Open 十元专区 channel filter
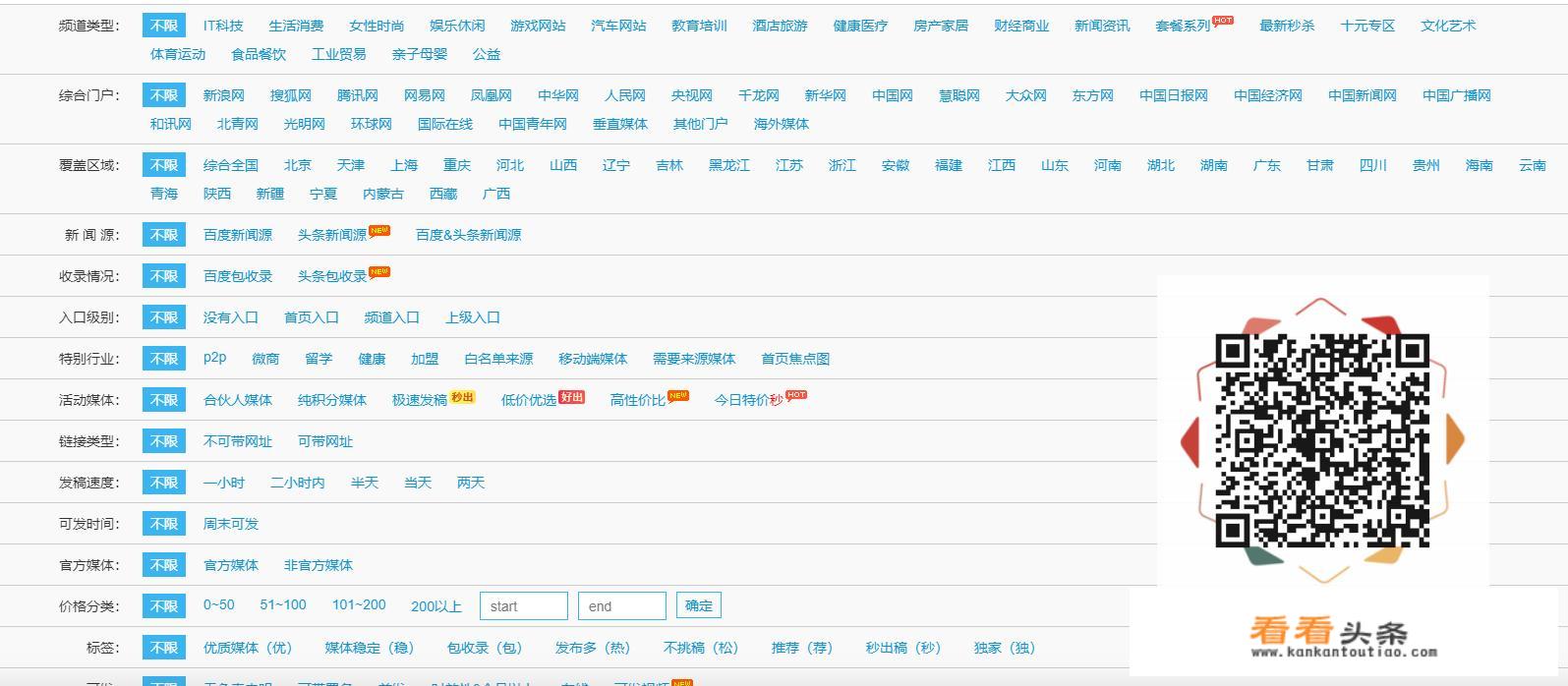The height and width of the screenshot is (686, 1568). [x=1367, y=26]
